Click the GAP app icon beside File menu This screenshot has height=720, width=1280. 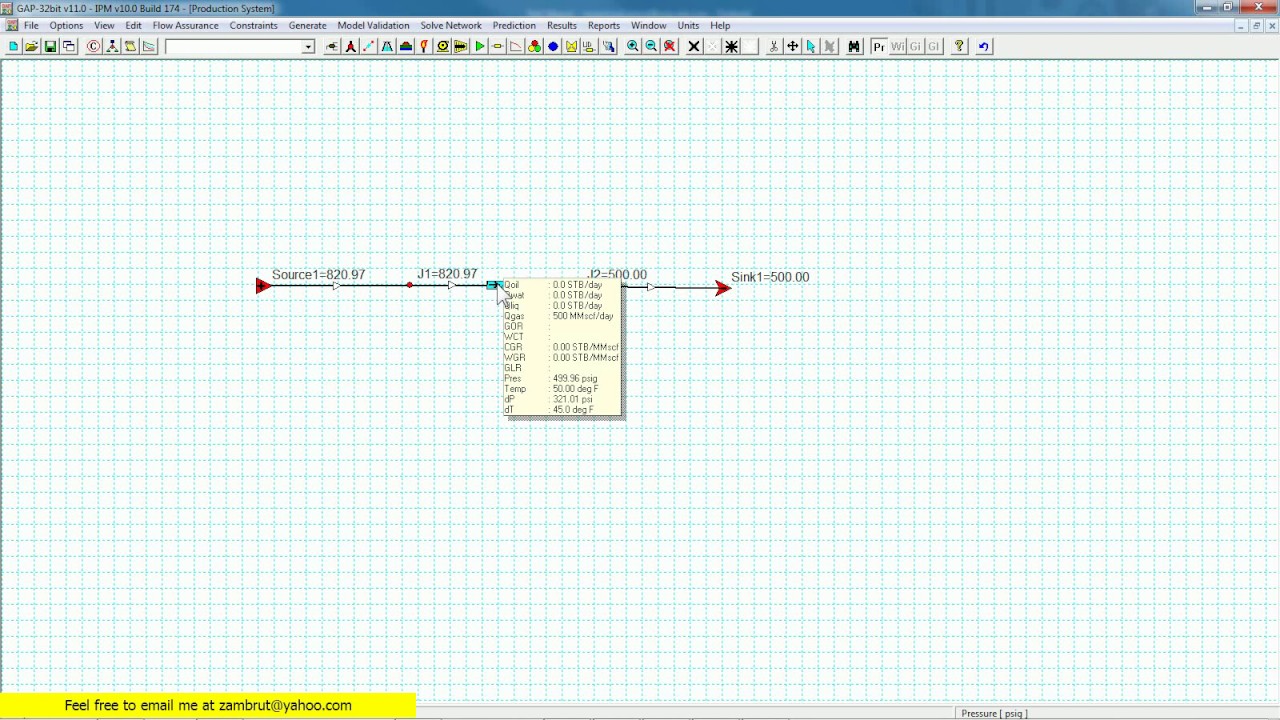(x=12, y=25)
